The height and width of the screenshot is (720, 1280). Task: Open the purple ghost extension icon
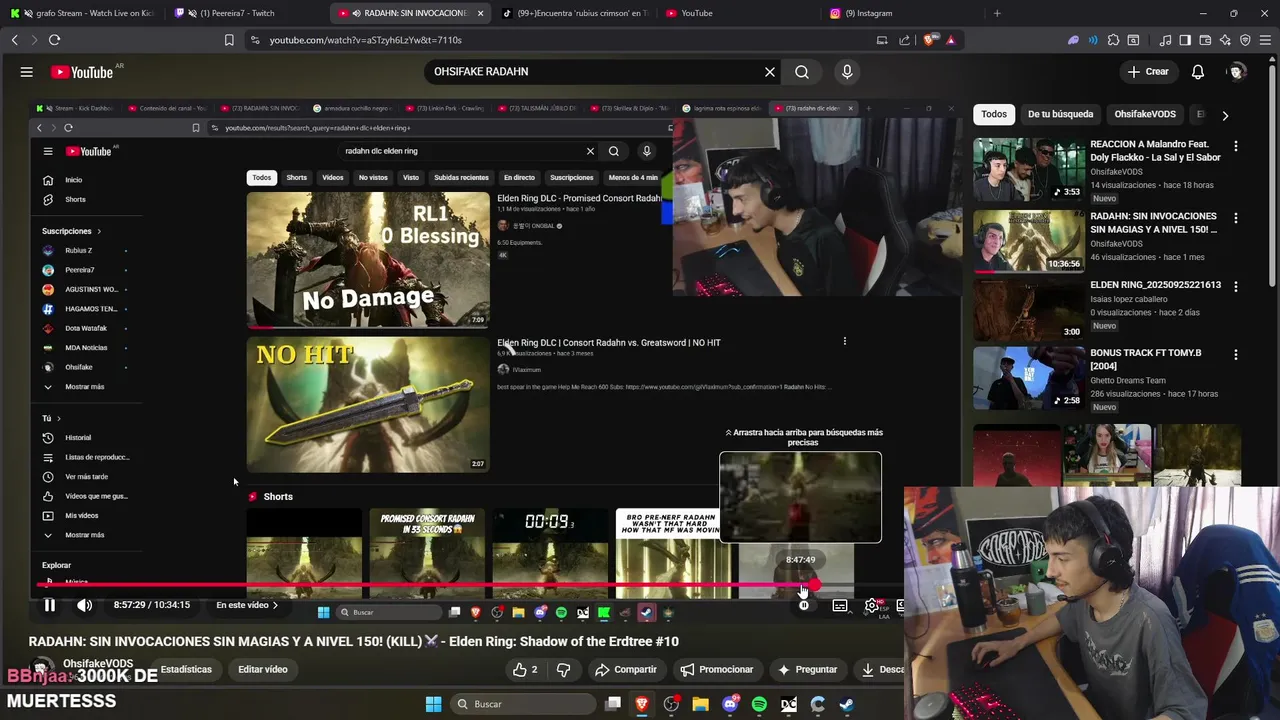(1074, 40)
